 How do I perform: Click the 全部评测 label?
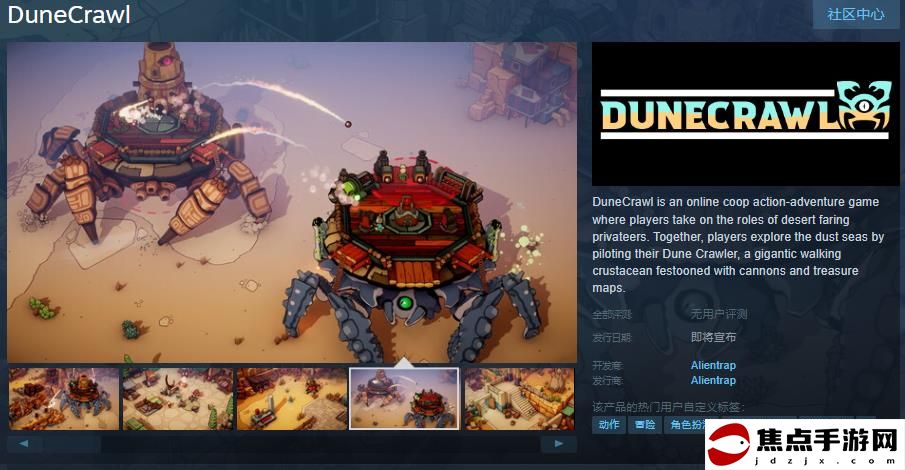(x=612, y=315)
